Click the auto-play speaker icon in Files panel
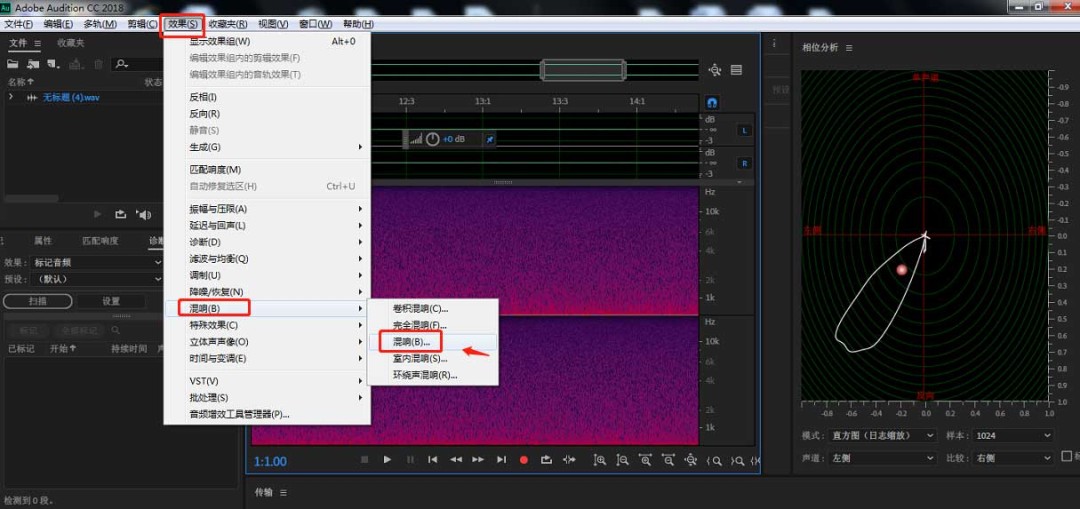 point(144,214)
